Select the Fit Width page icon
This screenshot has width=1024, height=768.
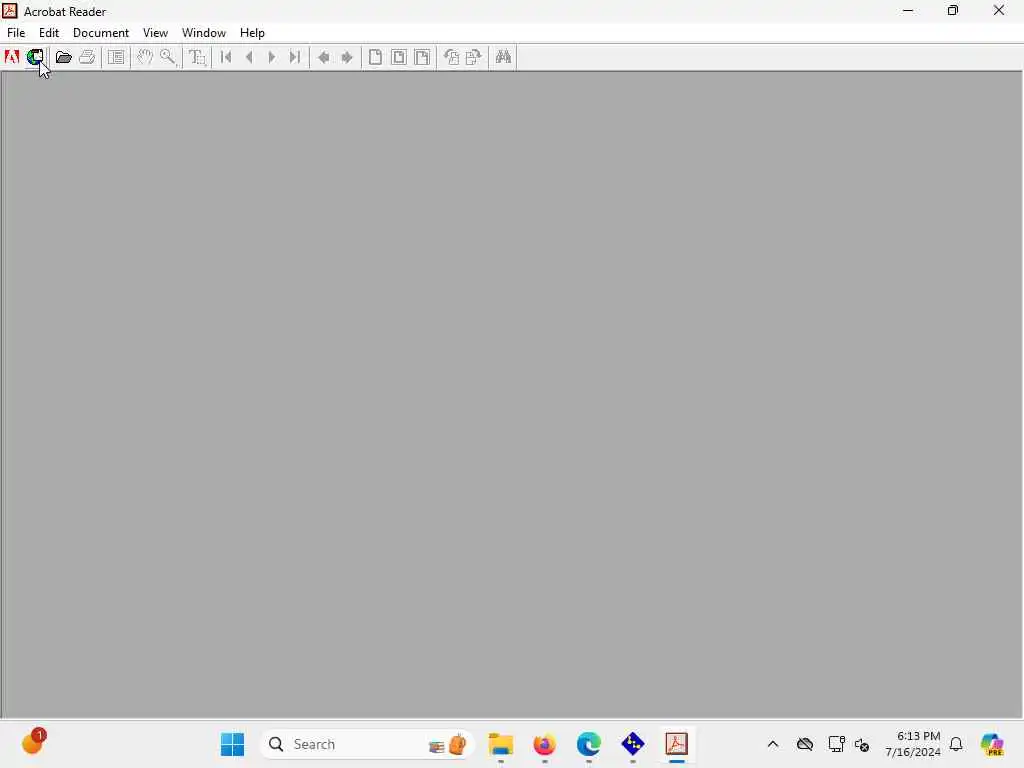click(x=422, y=57)
